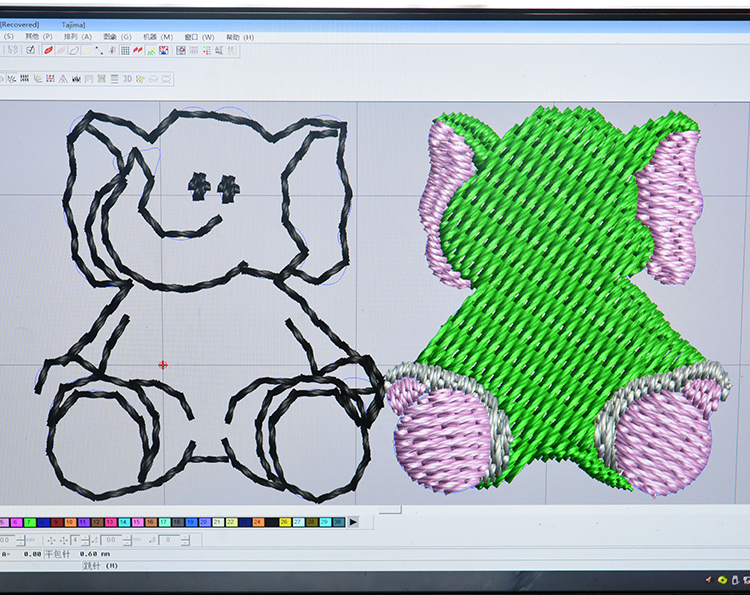
Task: Click the stepper next to value 4
Action: [x=83, y=540]
